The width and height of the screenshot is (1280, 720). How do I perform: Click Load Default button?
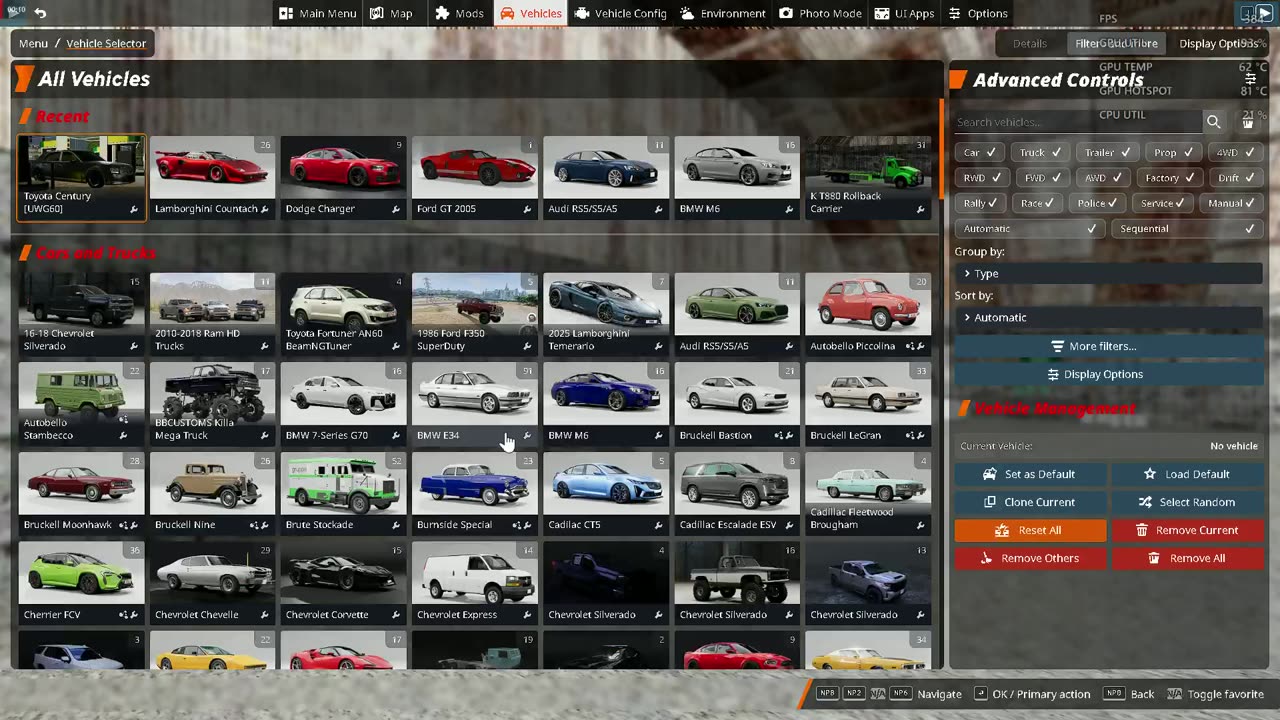1187,474
